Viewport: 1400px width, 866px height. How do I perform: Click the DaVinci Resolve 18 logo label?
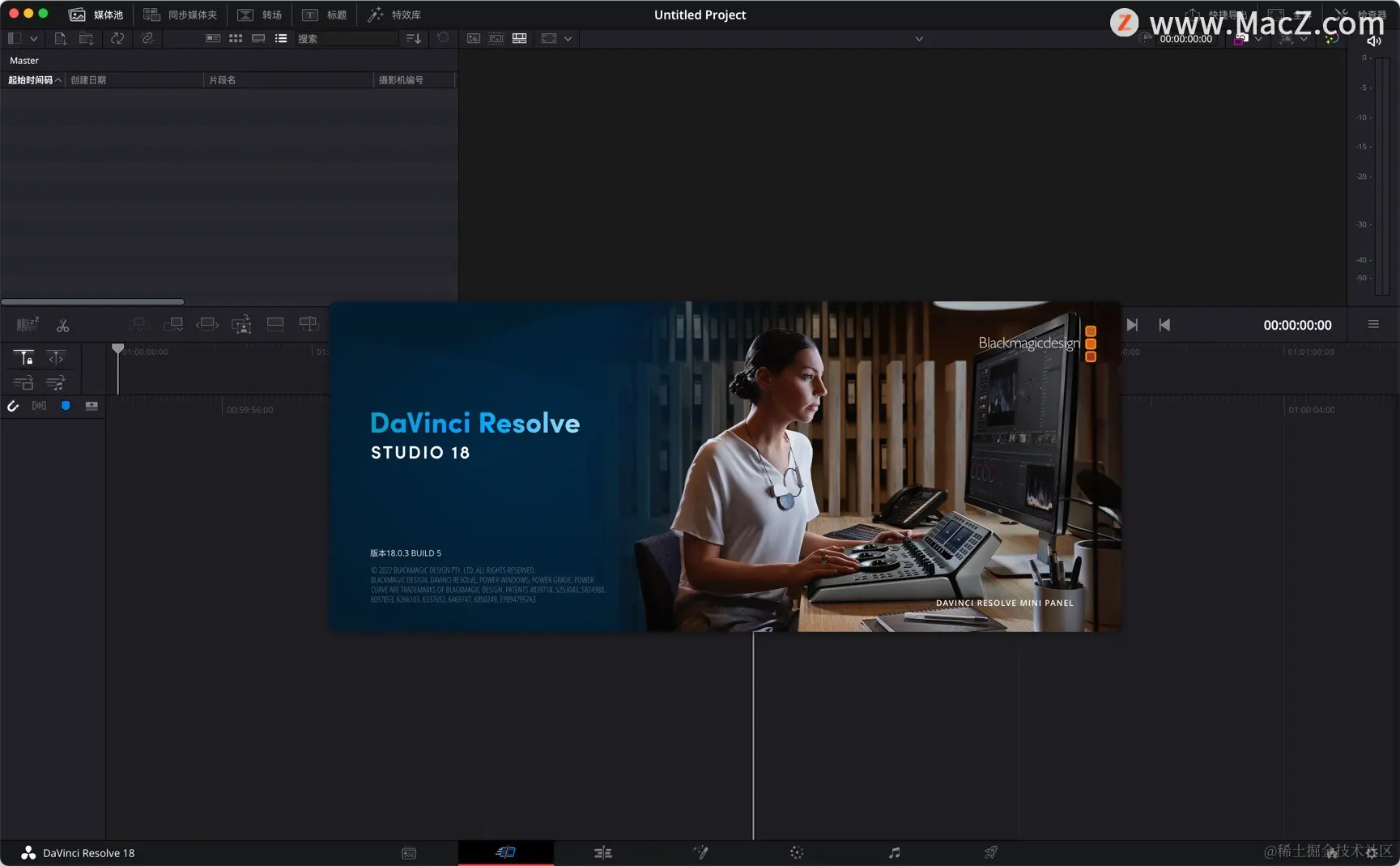tap(79, 852)
